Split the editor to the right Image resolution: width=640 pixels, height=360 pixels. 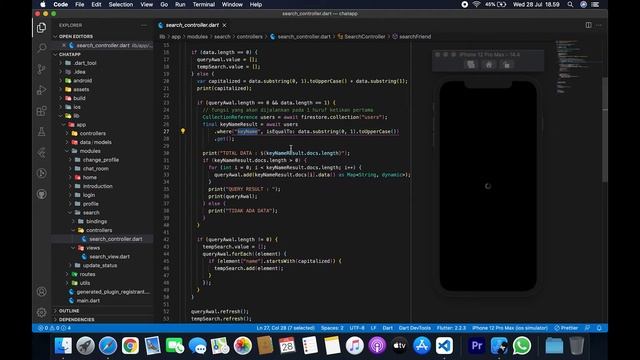point(588,25)
